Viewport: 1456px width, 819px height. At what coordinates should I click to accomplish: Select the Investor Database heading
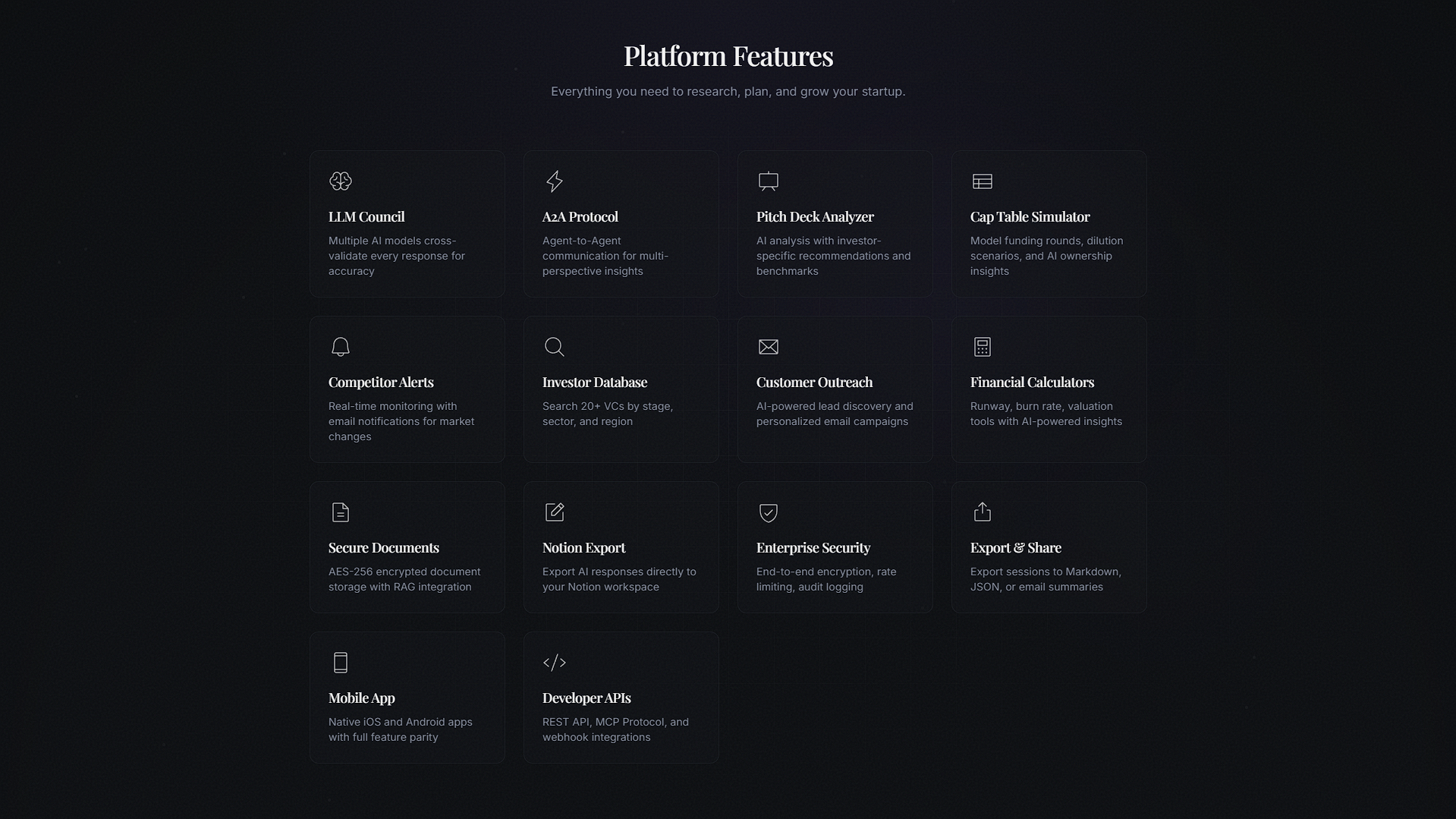(595, 383)
